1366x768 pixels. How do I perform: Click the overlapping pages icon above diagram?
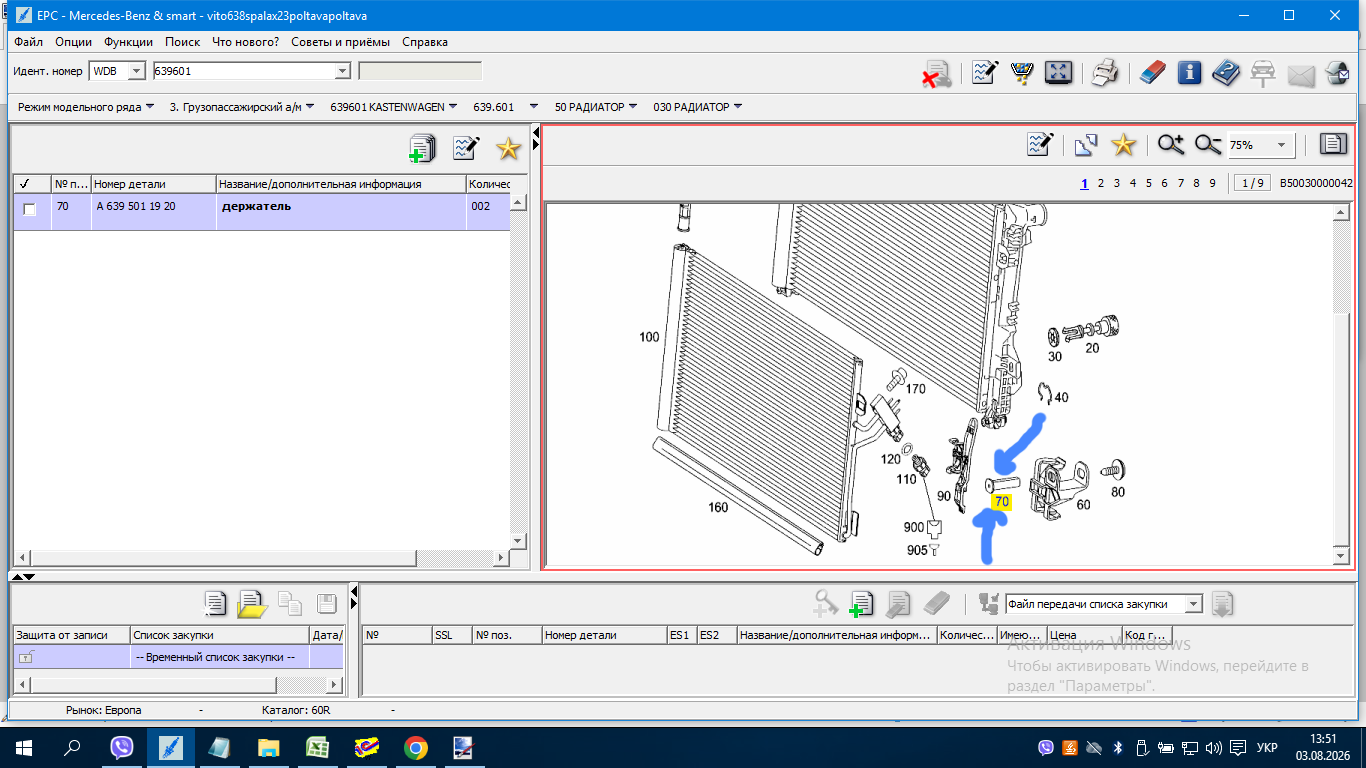click(x=1086, y=145)
